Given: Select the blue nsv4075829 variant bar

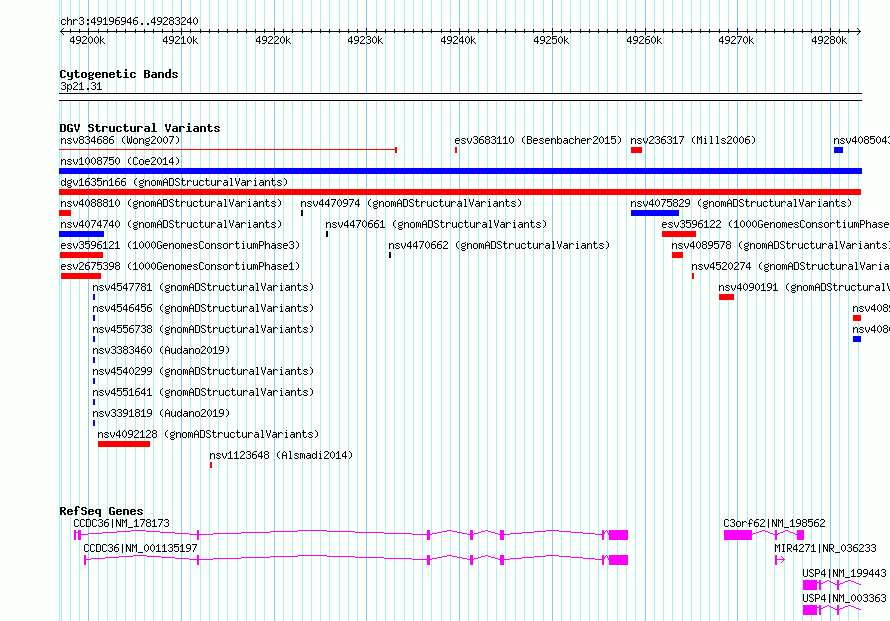Looking at the screenshot, I should pyautogui.click(x=654, y=213).
